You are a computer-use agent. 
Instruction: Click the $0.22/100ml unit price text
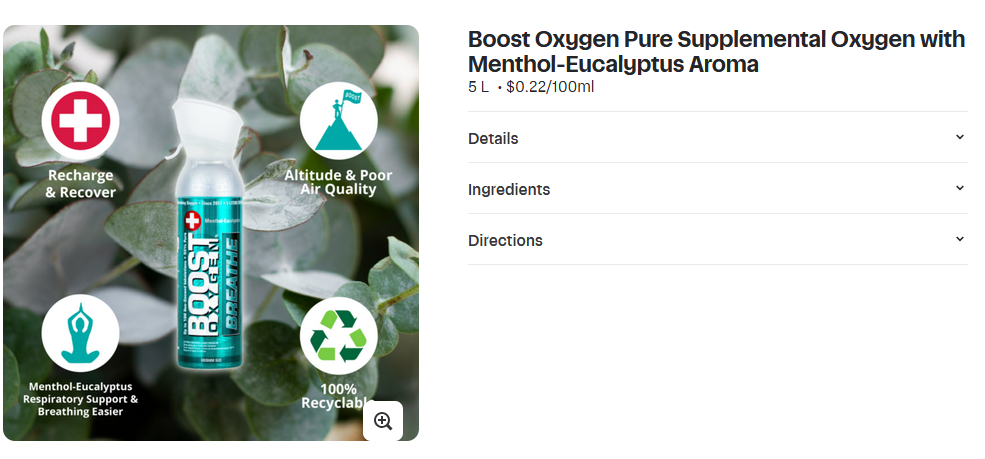[x=550, y=87]
